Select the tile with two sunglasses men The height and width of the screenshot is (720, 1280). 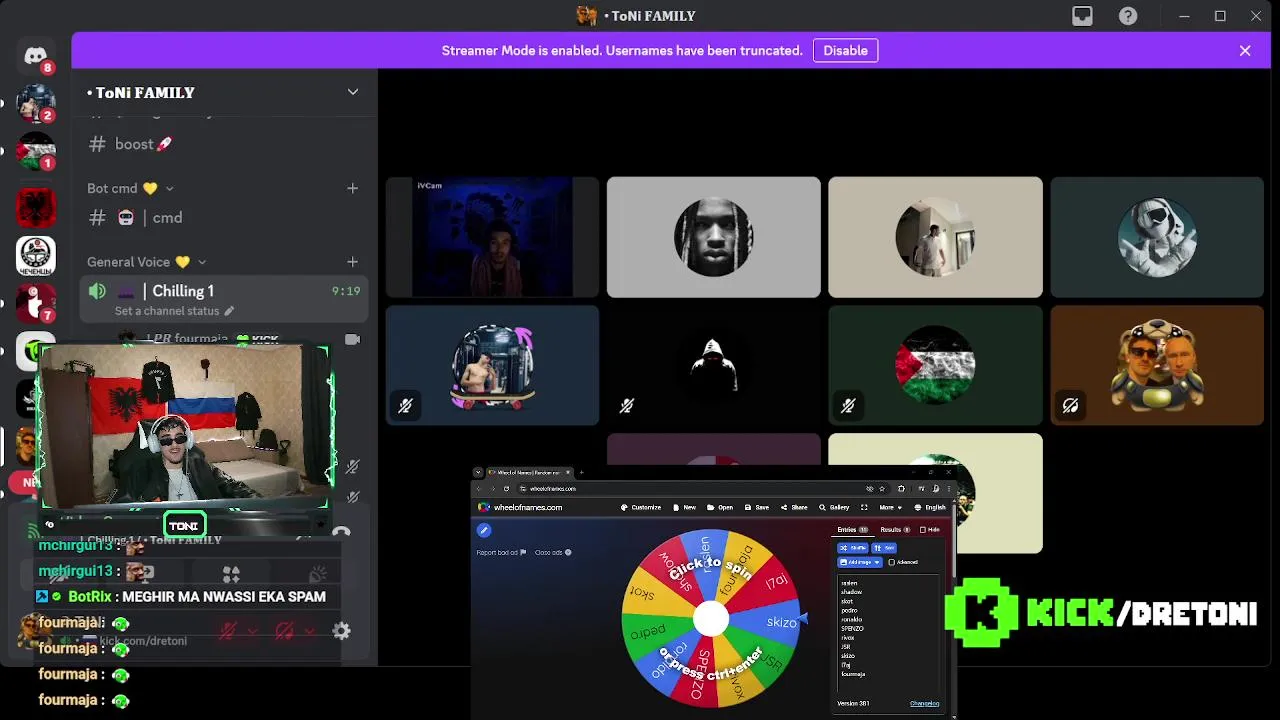click(1157, 365)
